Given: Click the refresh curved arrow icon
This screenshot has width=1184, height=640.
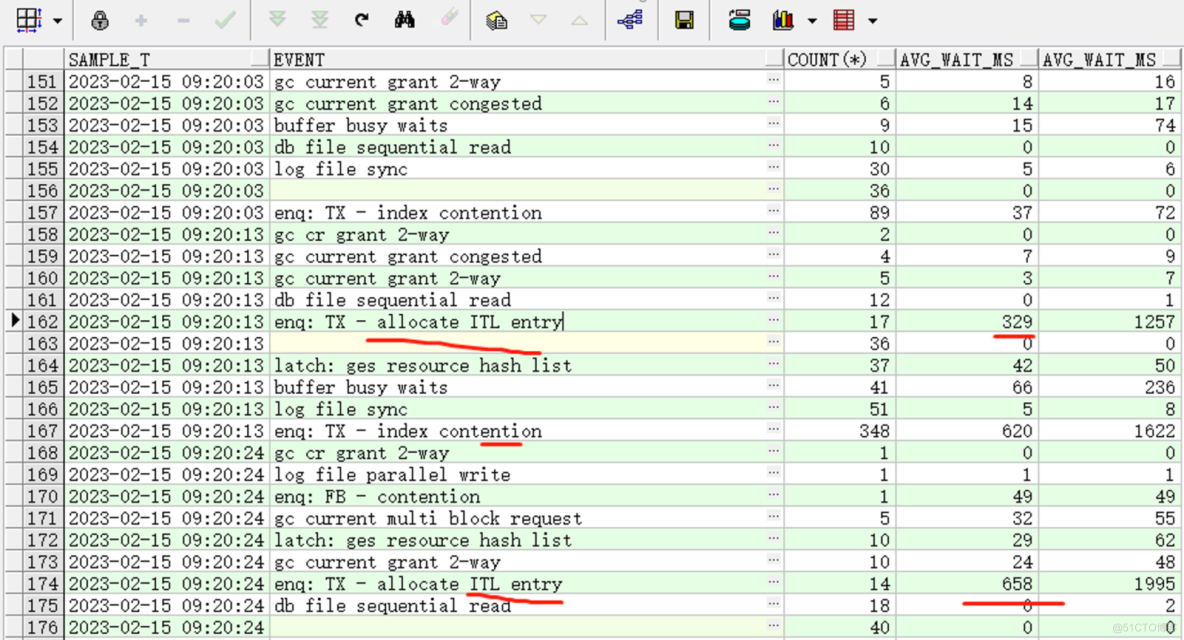Looking at the screenshot, I should 362,20.
